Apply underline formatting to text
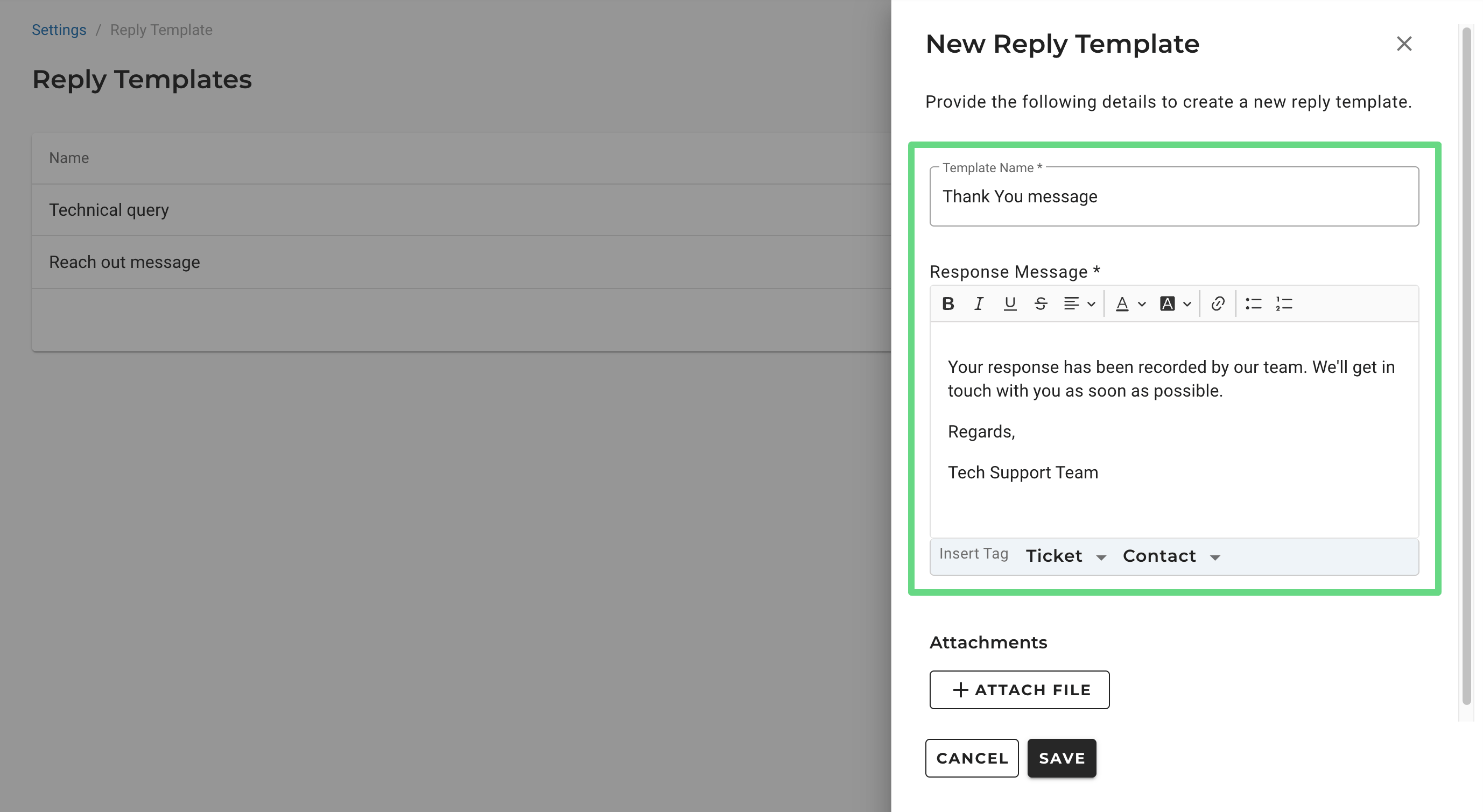Viewport: 1483px width, 812px height. coord(1009,303)
